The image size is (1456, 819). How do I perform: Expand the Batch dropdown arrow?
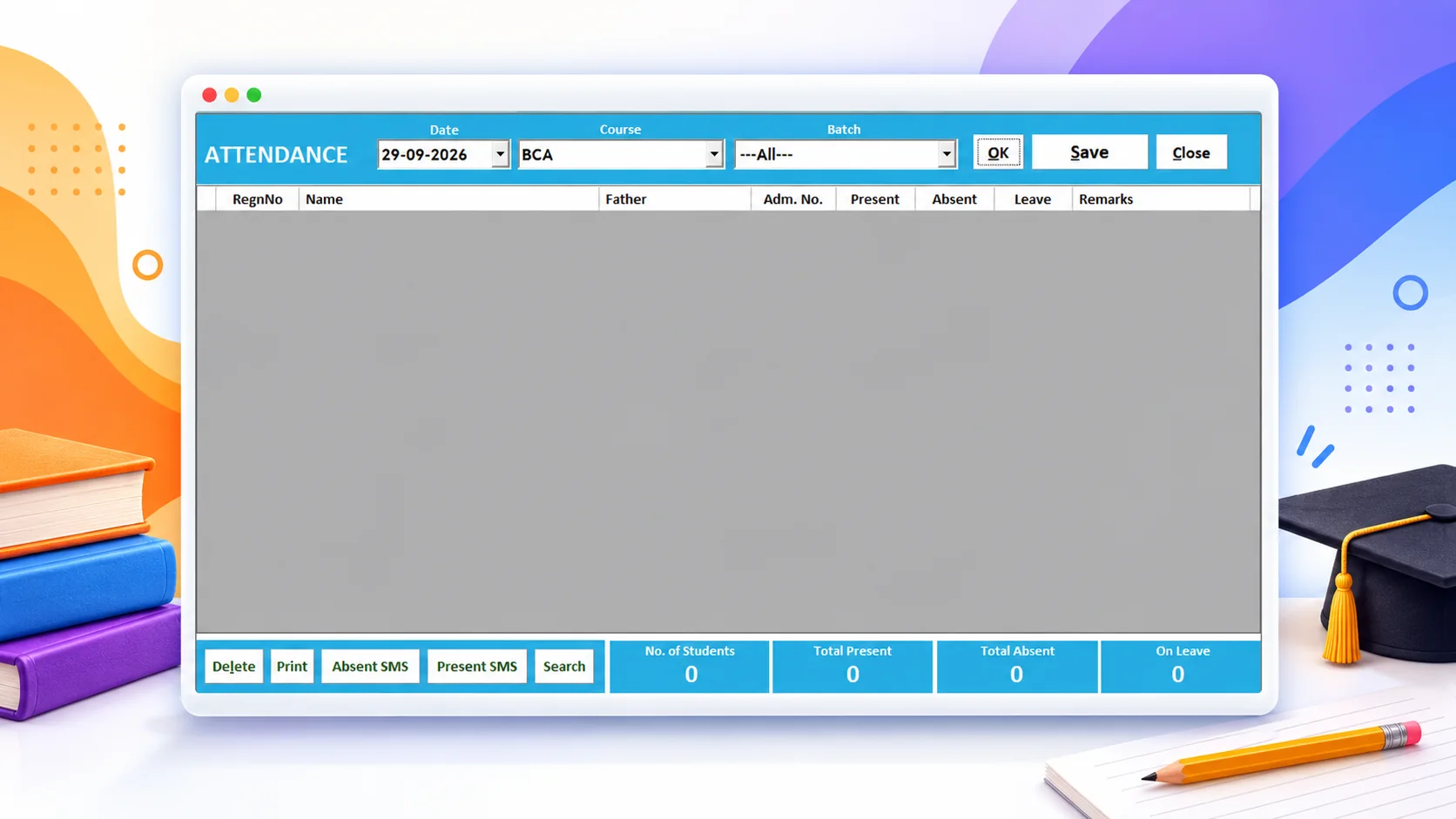[x=947, y=155]
